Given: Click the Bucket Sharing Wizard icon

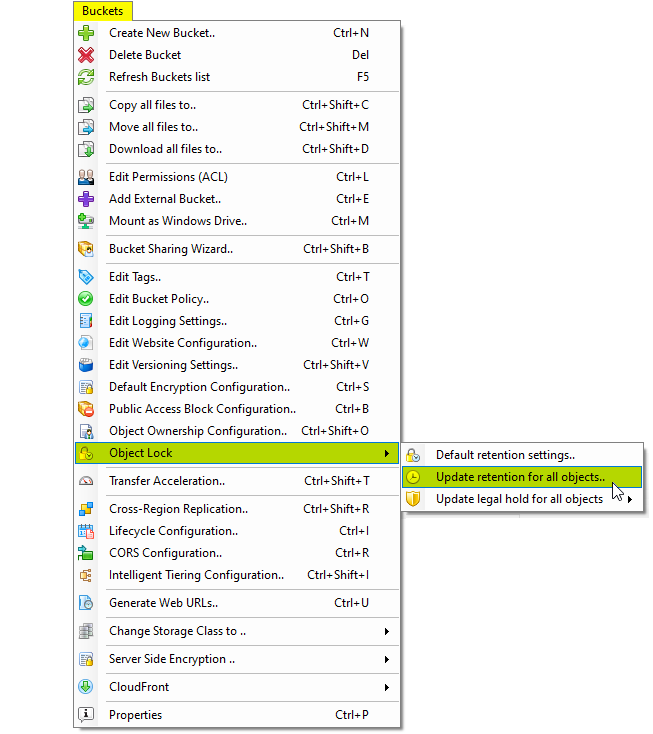Looking at the screenshot, I should coord(86,250).
